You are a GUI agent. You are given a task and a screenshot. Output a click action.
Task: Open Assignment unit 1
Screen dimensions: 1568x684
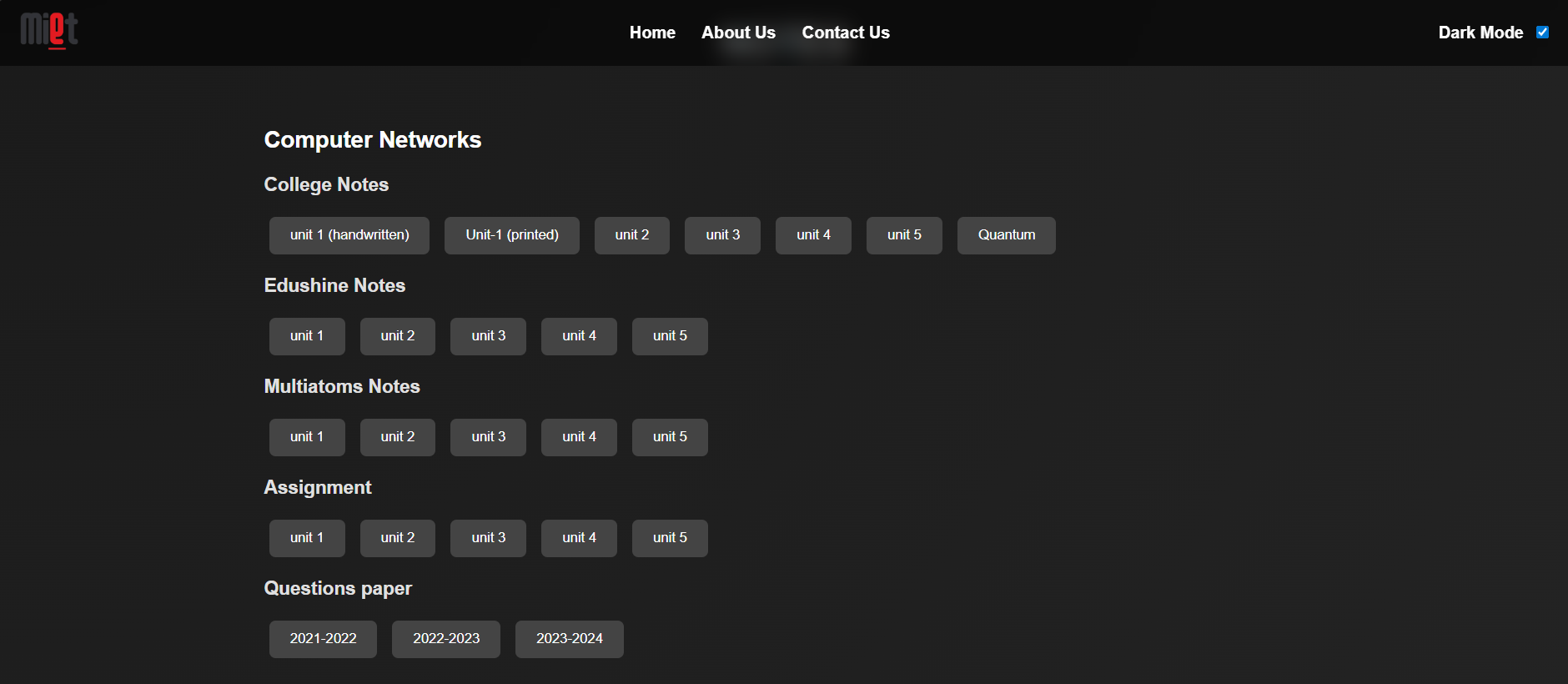point(307,538)
